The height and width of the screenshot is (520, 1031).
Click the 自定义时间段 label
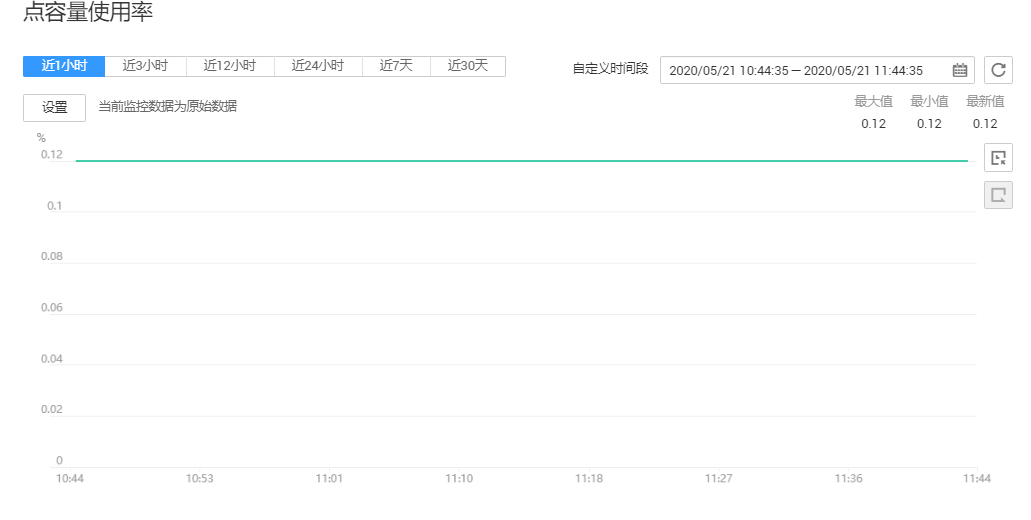pos(610,69)
